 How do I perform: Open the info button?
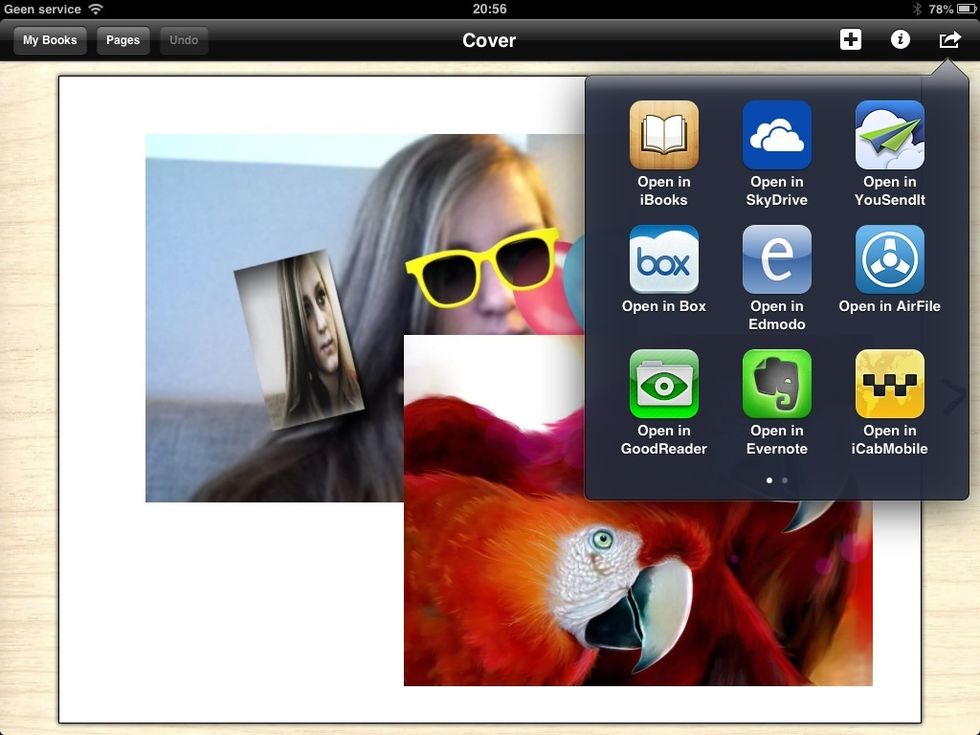point(900,40)
